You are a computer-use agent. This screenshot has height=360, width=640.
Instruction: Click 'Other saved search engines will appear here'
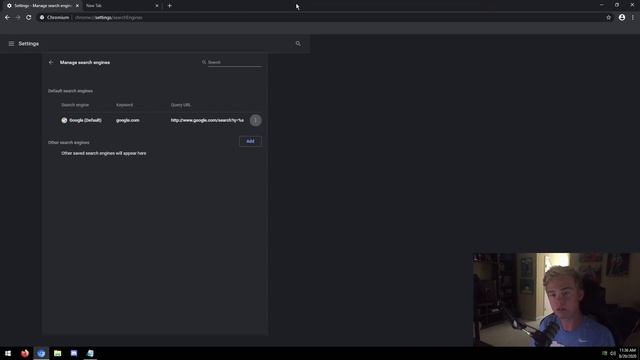[x=104, y=153]
